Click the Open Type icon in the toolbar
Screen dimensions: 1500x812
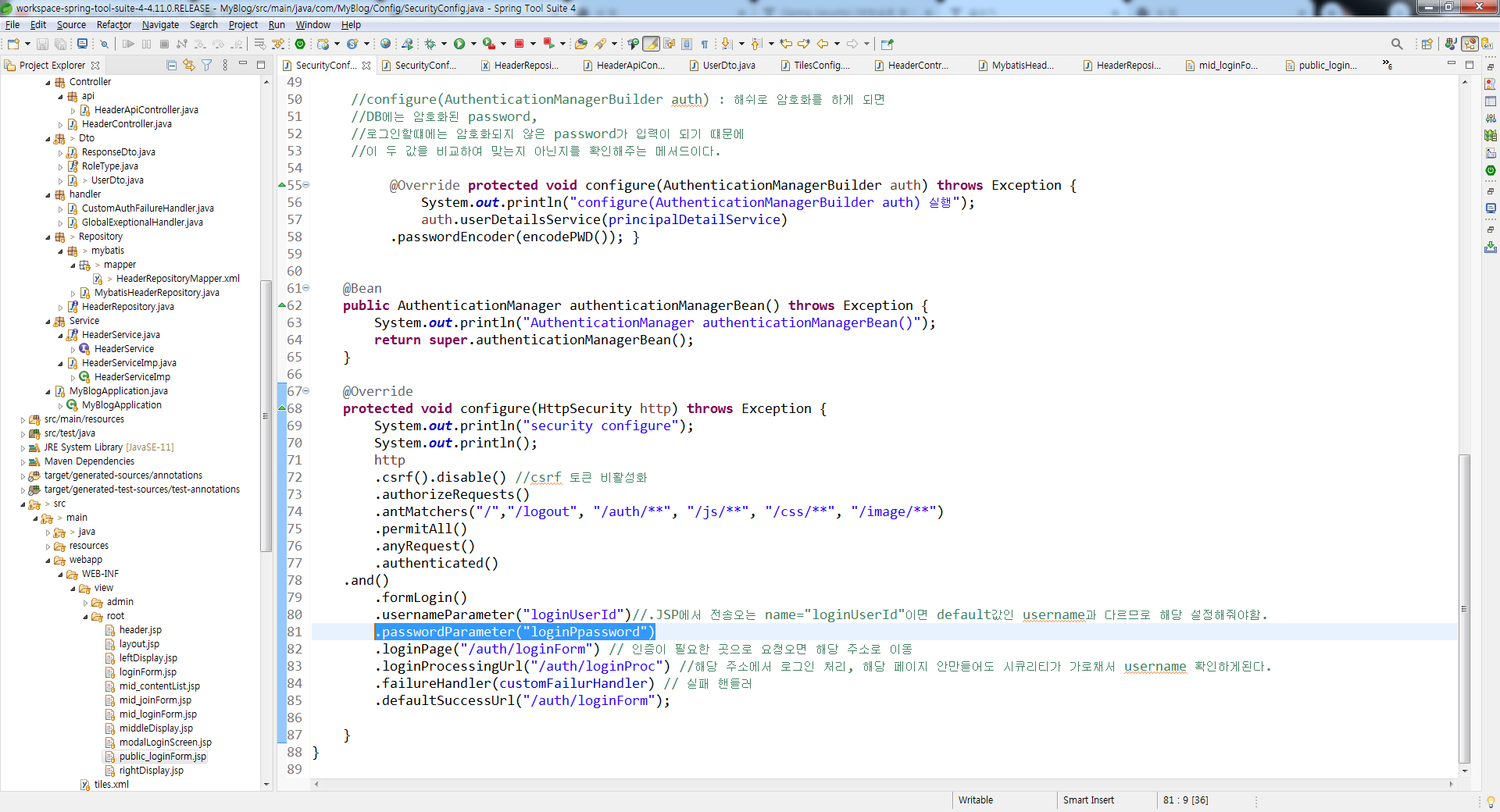coord(580,44)
